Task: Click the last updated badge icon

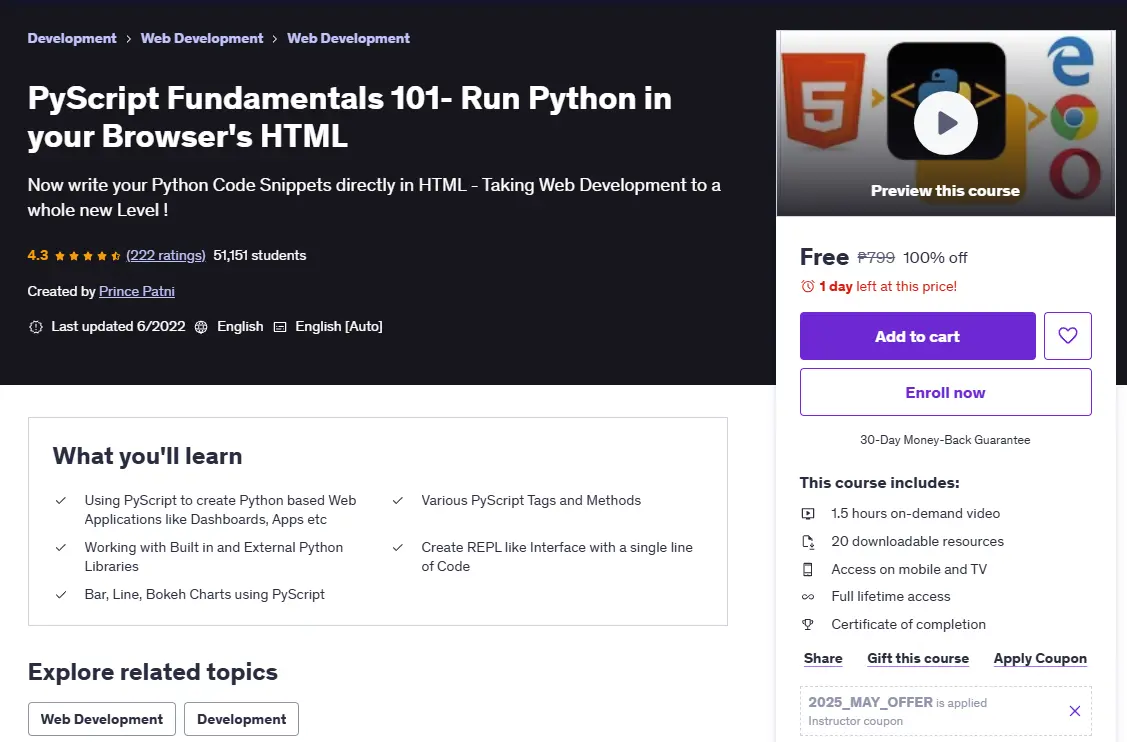Action: (x=35, y=327)
